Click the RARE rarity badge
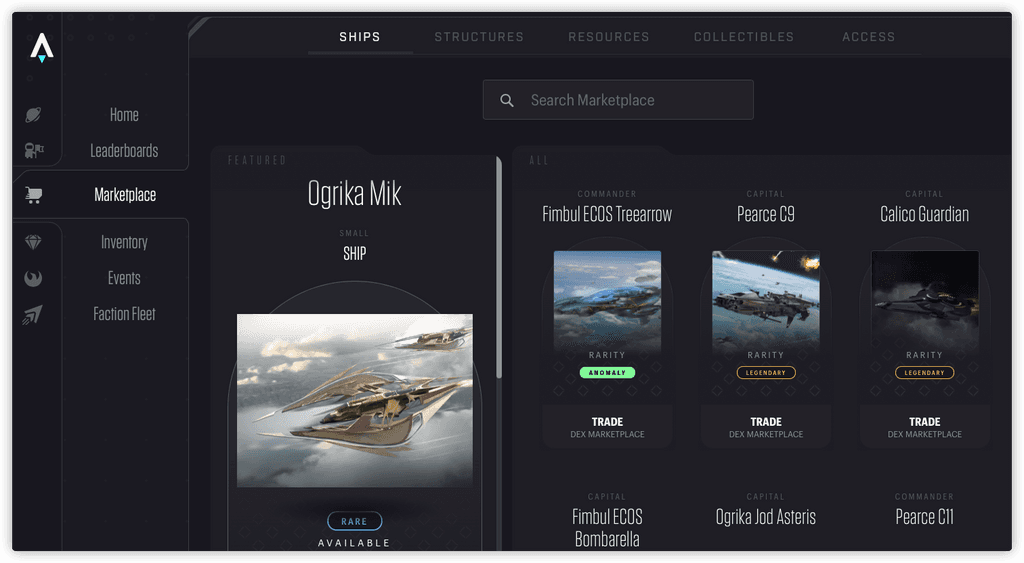The image size is (1024, 563). (x=355, y=521)
